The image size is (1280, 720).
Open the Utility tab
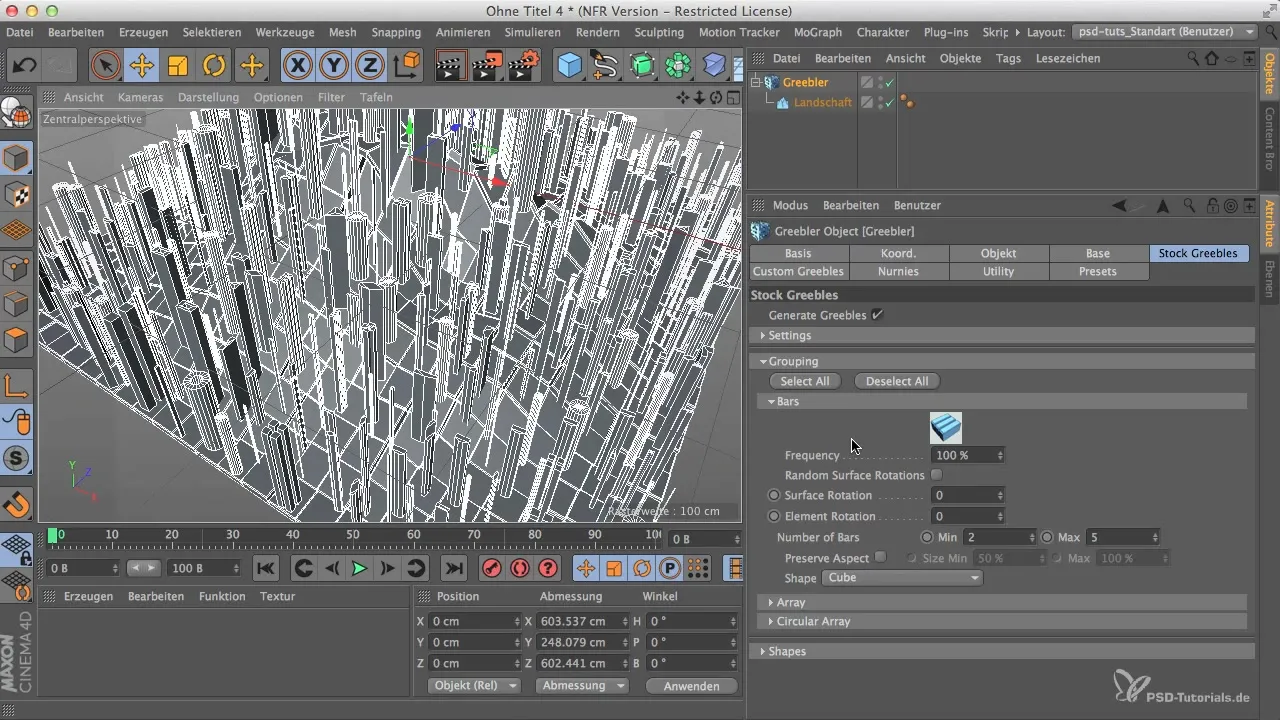click(x=998, y=272)
